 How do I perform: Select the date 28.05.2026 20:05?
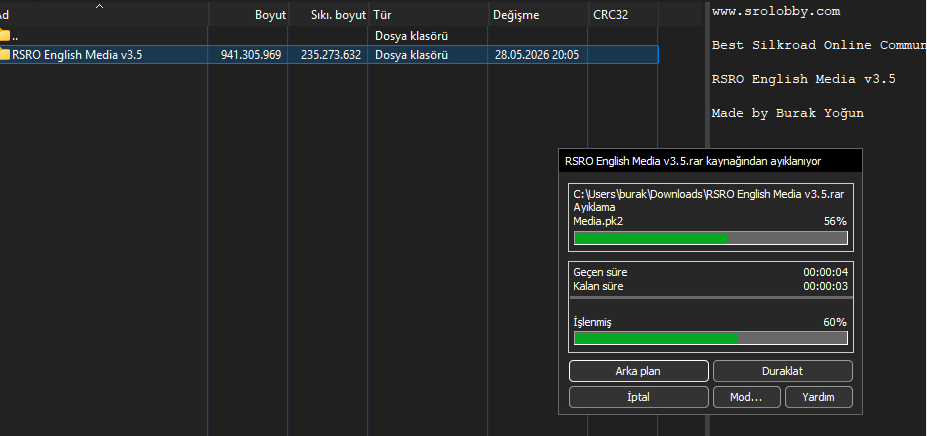pos(537,55)
